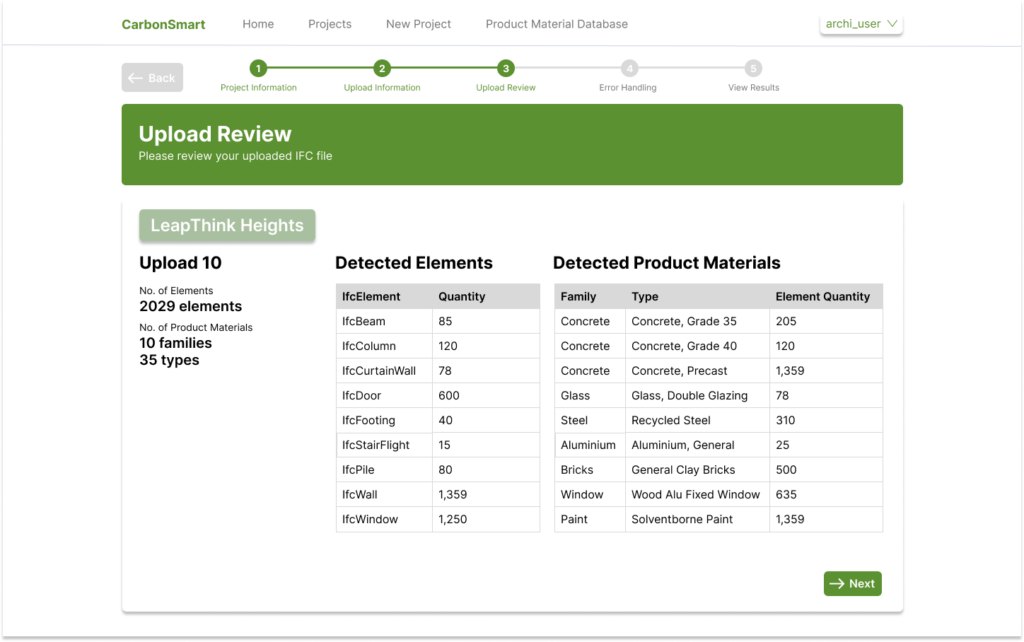
Task: Click the step 4 Error Handling circle
Action: [628, 70]
